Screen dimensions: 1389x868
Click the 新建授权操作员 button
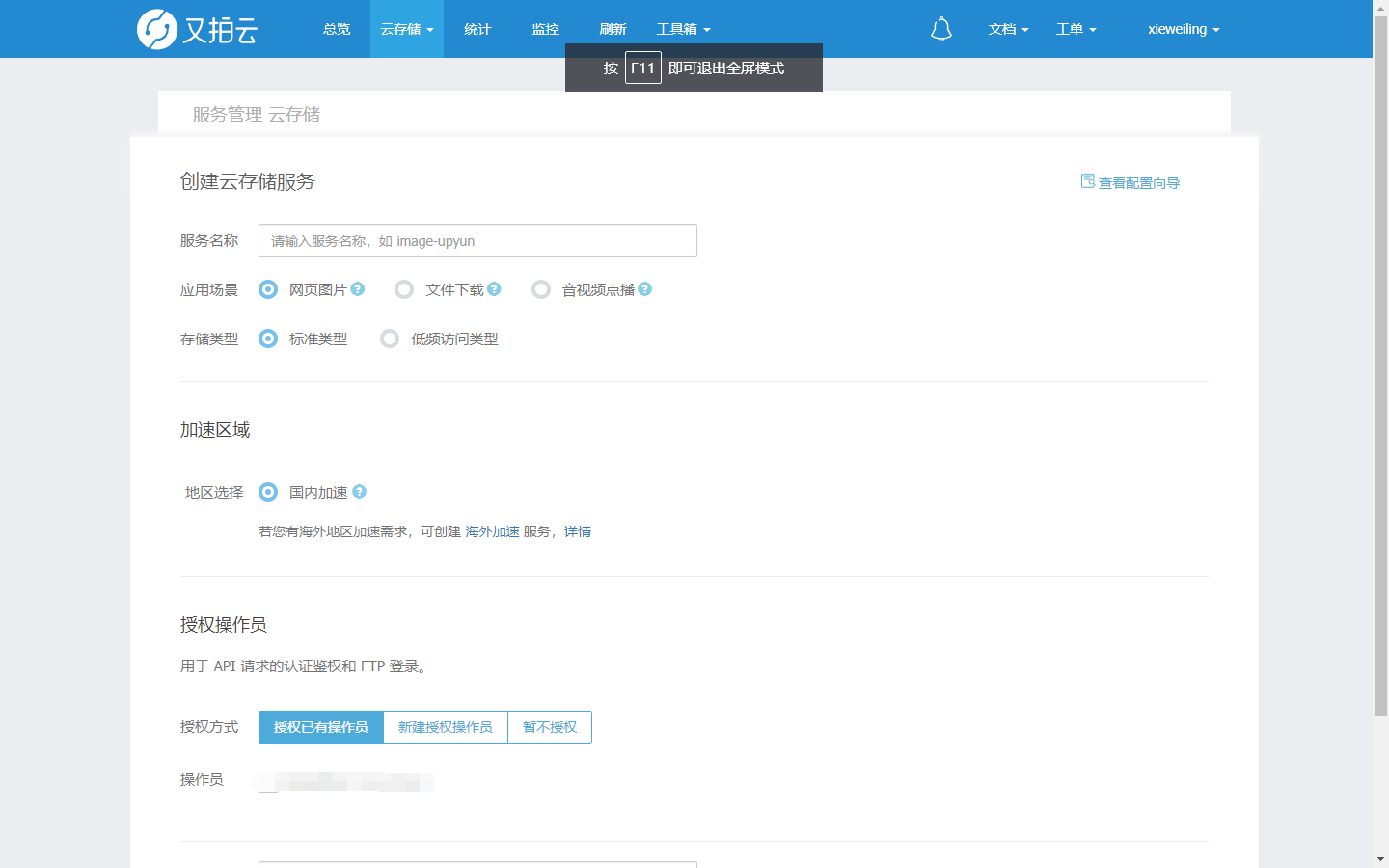point(445,726)
